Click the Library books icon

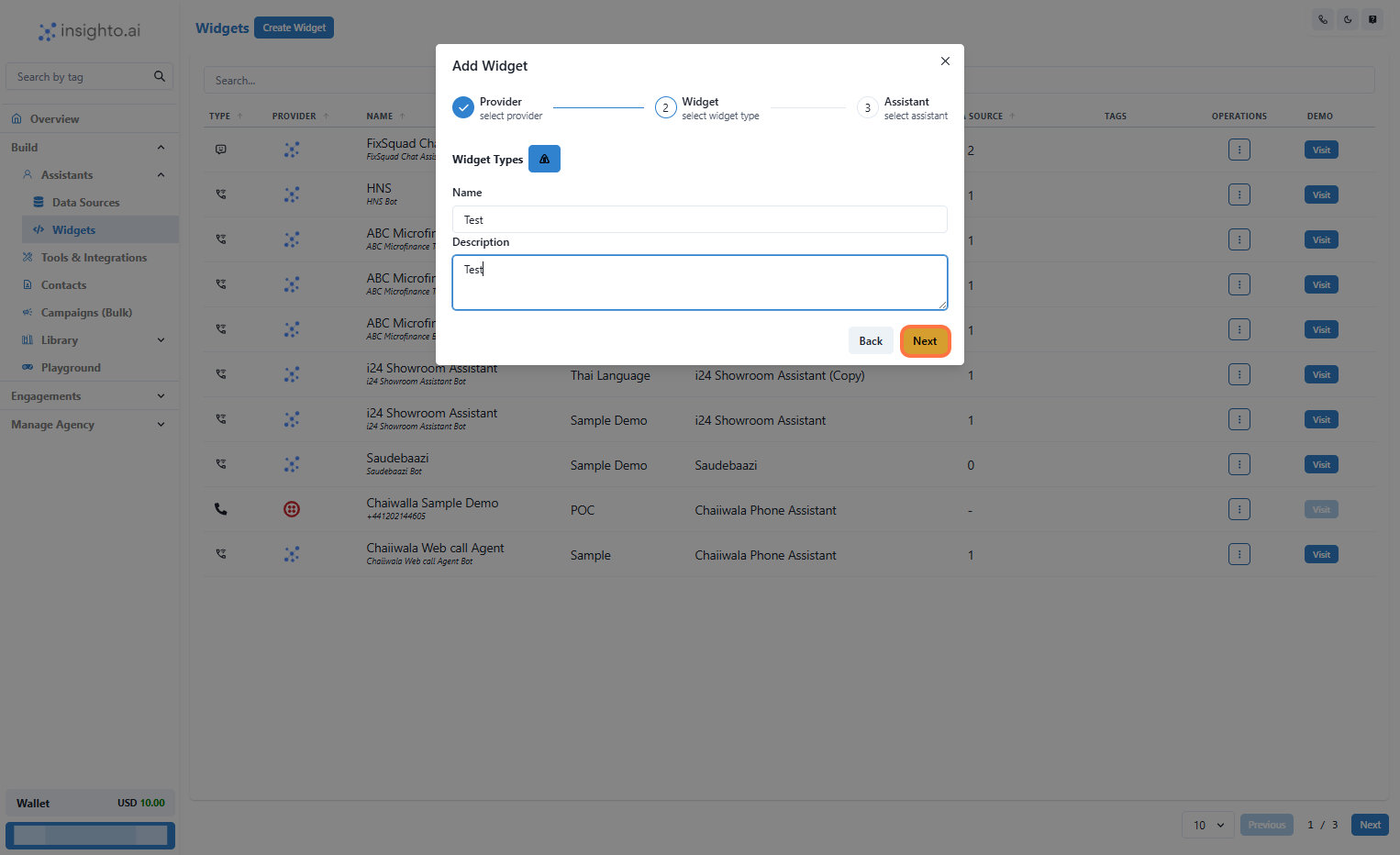[x=28, y=339]
